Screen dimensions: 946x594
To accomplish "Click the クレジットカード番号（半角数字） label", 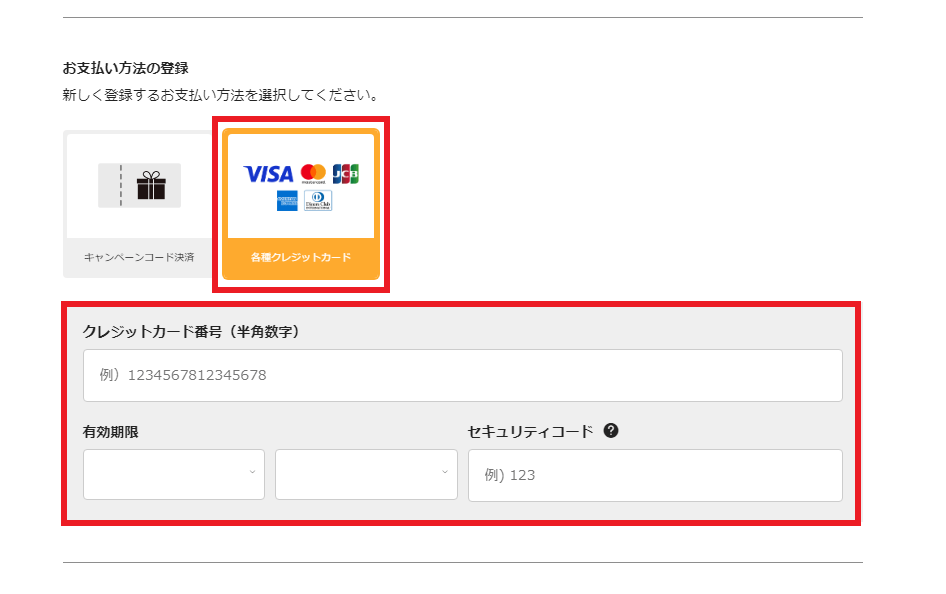I will 191,332.
